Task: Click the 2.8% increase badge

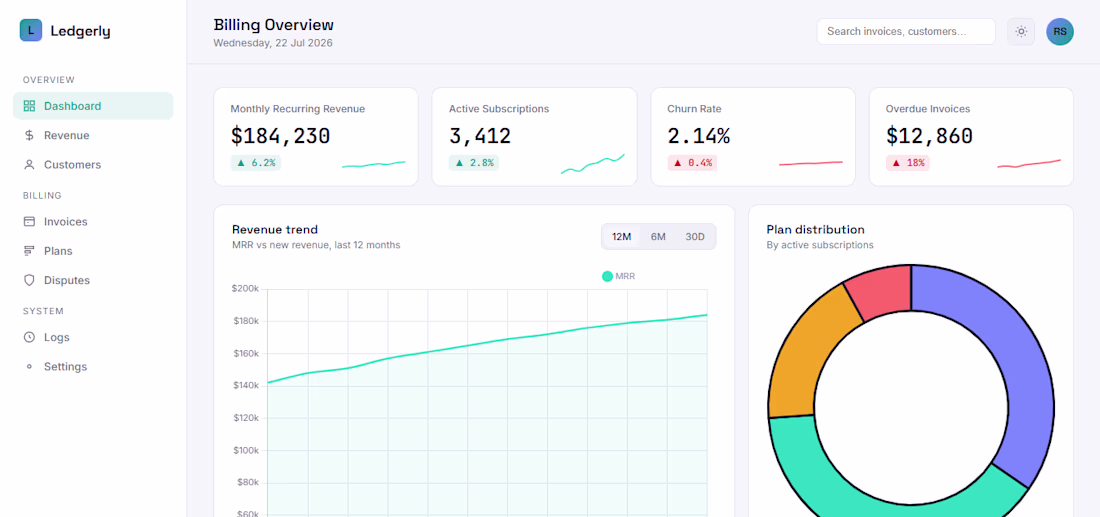Action: [x=474, y=163]
